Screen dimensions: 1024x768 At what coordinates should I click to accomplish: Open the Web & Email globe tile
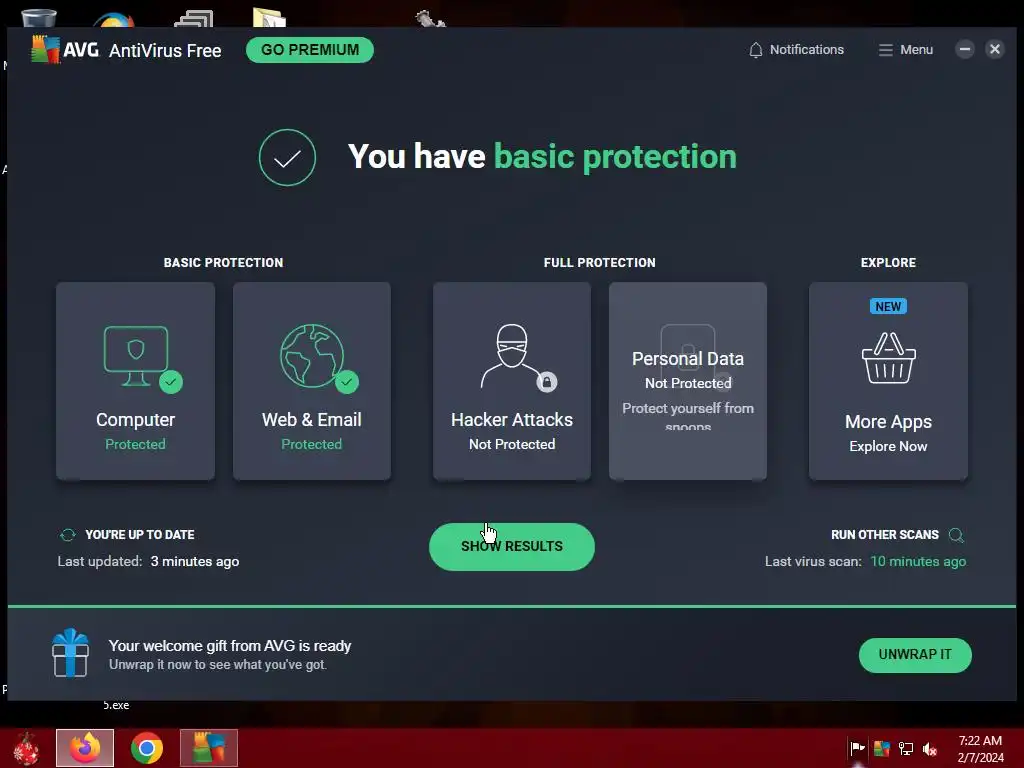[x=312, y=381]
